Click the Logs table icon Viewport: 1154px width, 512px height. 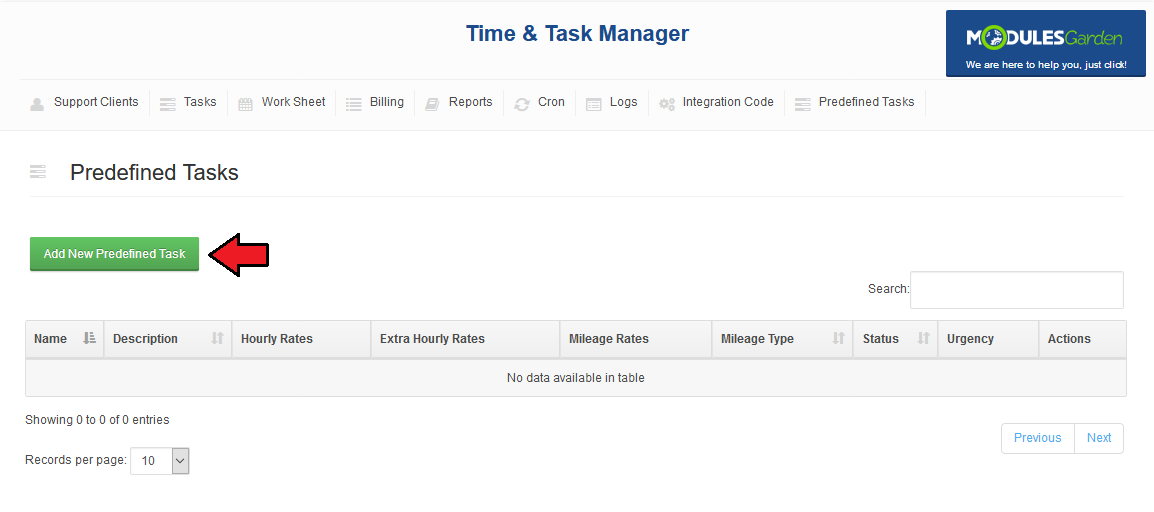(x=593, y=104)
